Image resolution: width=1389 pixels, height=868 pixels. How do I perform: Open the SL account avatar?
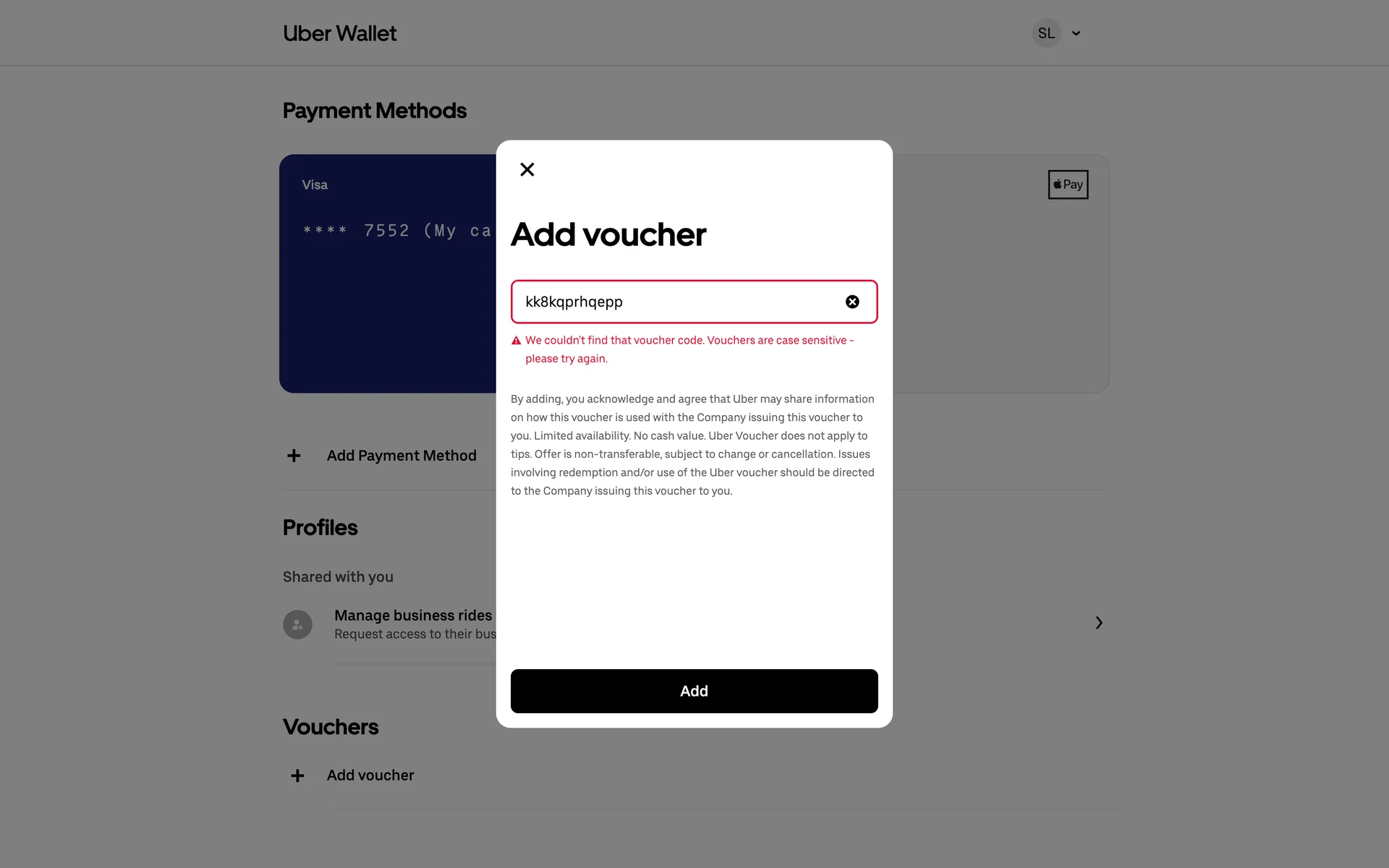(1046, 33)
